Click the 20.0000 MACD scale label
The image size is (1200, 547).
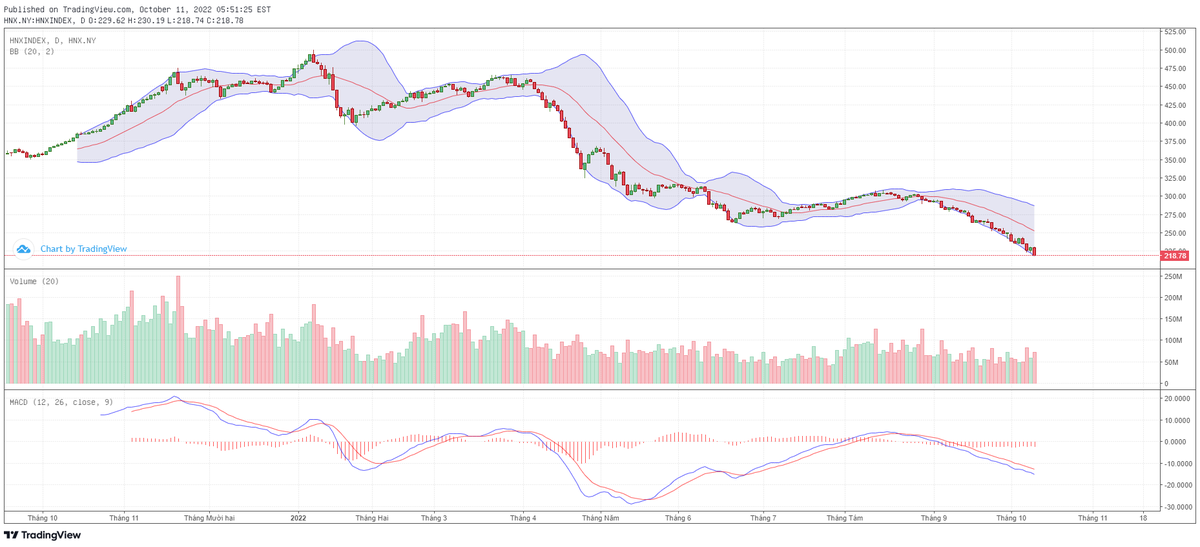tap(1177, 398)
